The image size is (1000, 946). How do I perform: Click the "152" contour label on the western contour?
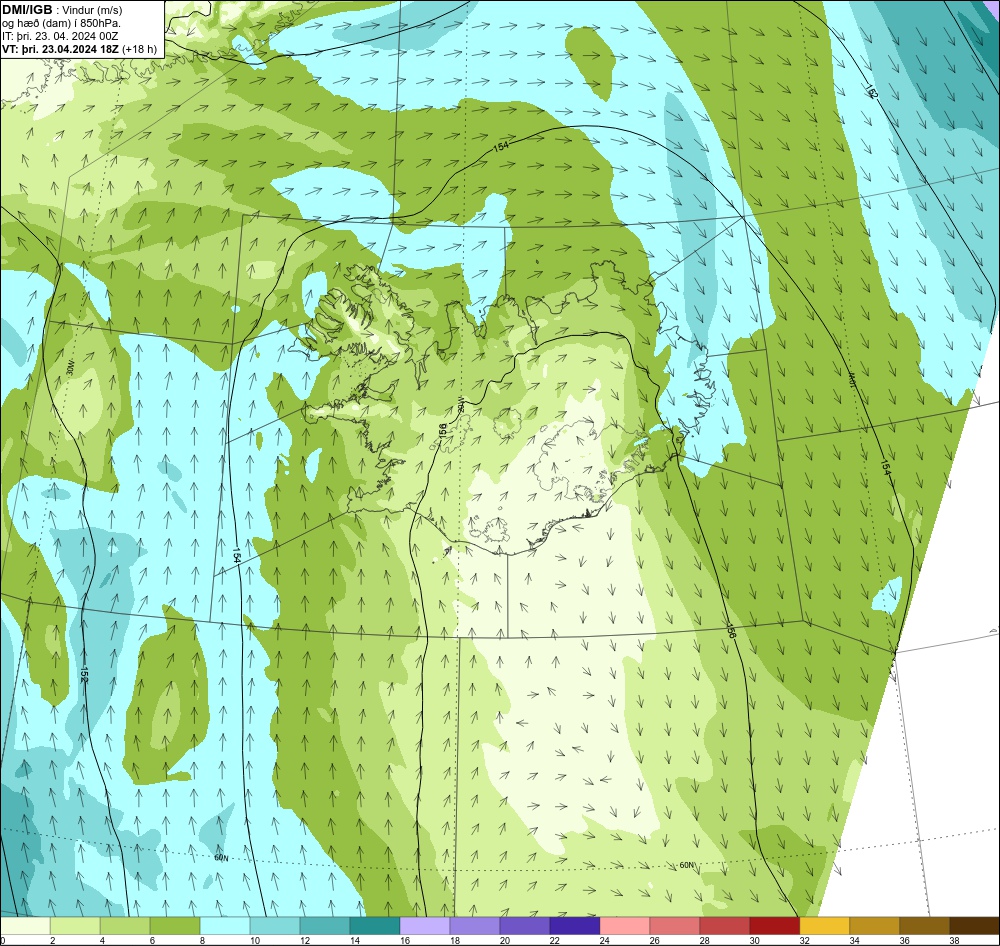(x=84, y=675)
